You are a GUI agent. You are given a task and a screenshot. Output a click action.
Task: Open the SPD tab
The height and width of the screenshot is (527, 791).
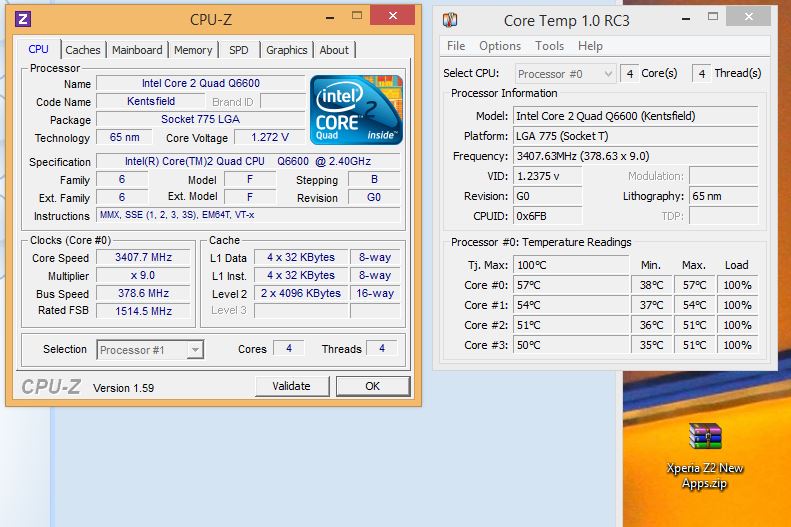pyautogui.click(x=239, y=50)
